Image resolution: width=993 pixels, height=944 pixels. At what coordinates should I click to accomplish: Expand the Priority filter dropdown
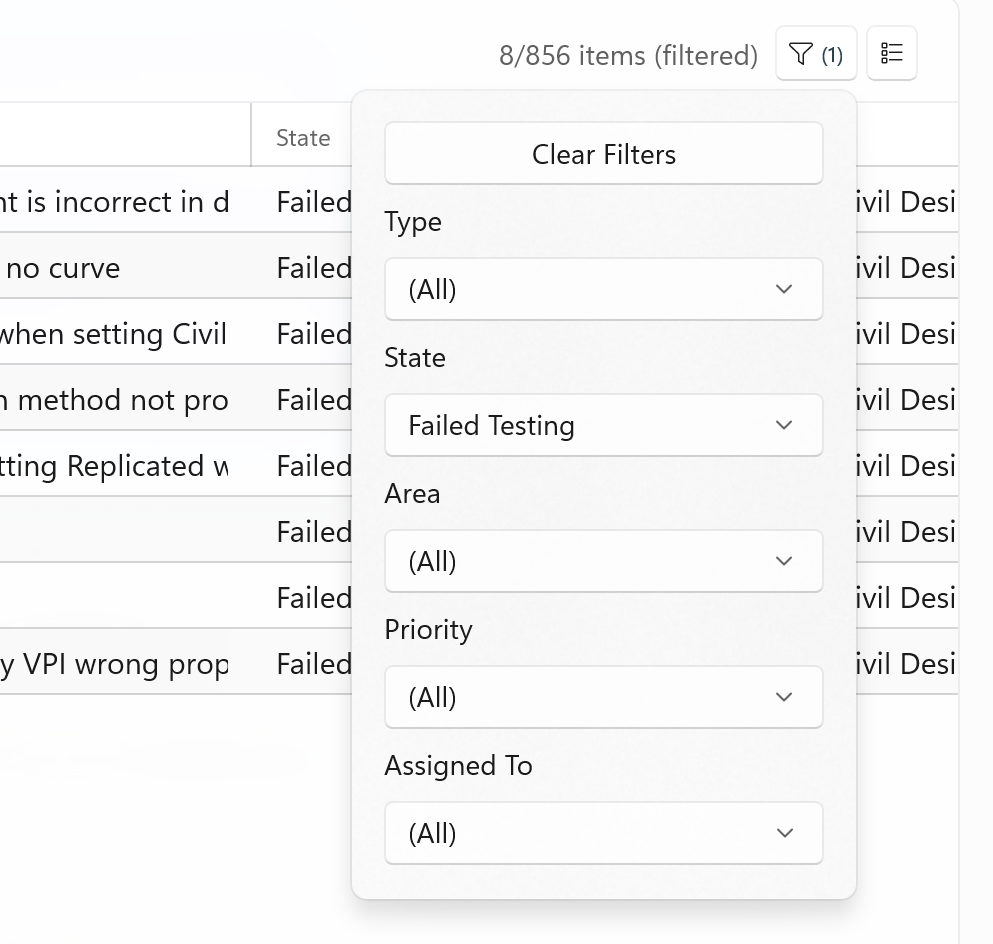pos(603,698)
